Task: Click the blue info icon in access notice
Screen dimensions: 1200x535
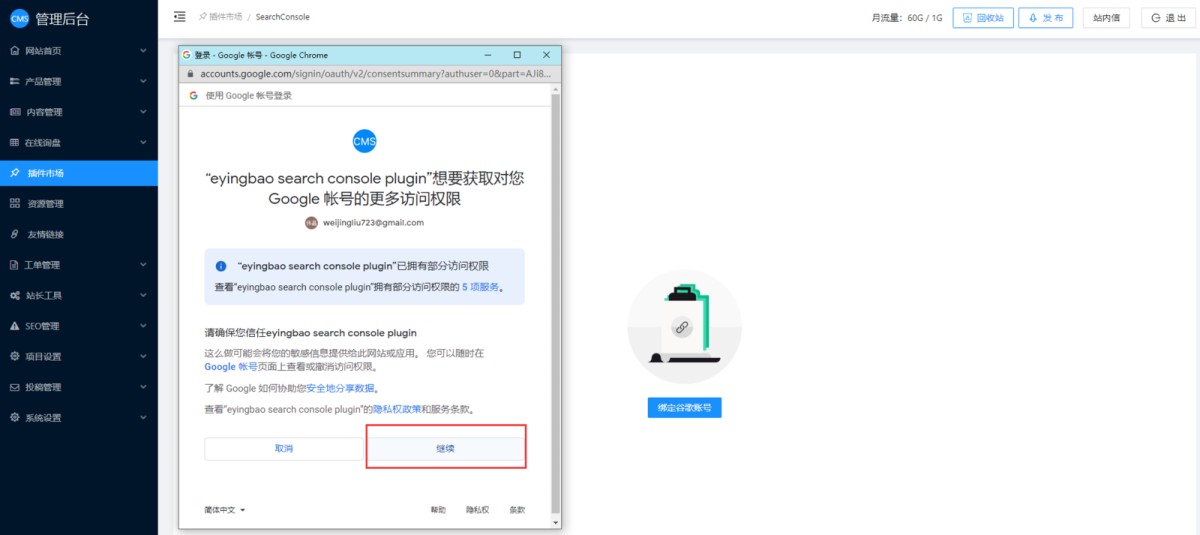Action: 220,266
